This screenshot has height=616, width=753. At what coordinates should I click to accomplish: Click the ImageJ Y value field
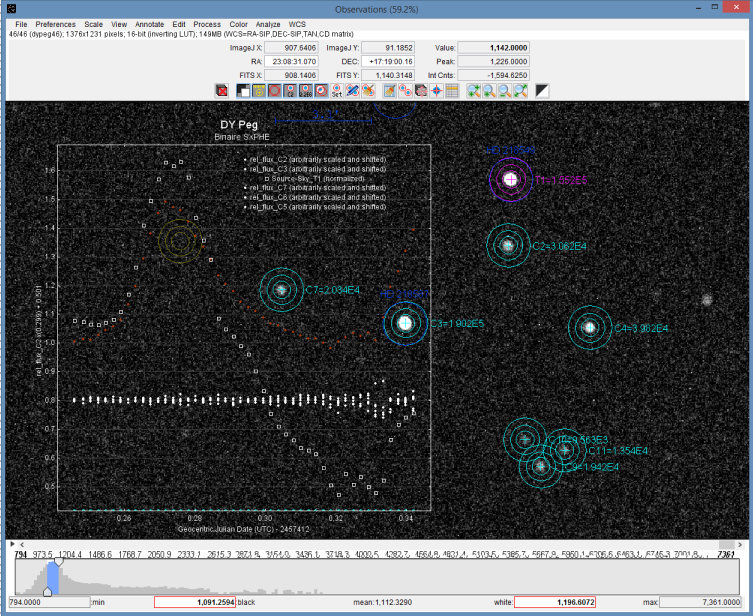tap(388, 48)
